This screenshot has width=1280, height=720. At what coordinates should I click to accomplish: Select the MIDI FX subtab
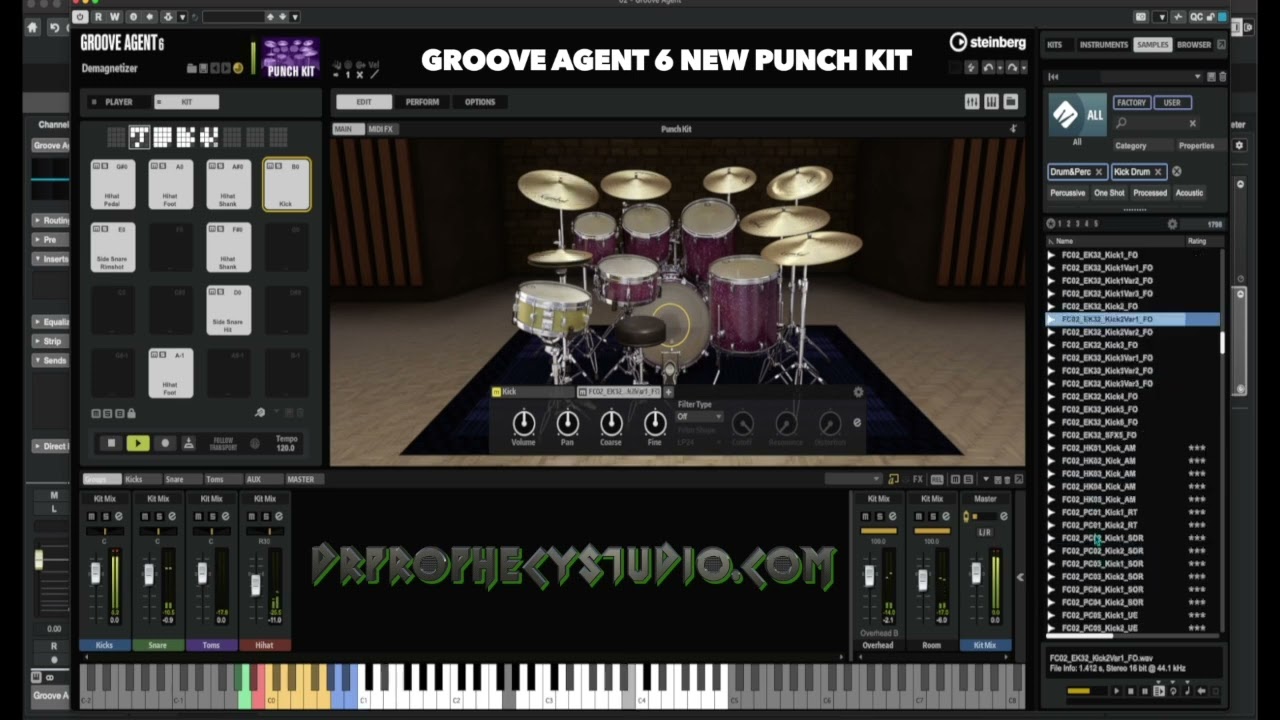click(381, 129)
